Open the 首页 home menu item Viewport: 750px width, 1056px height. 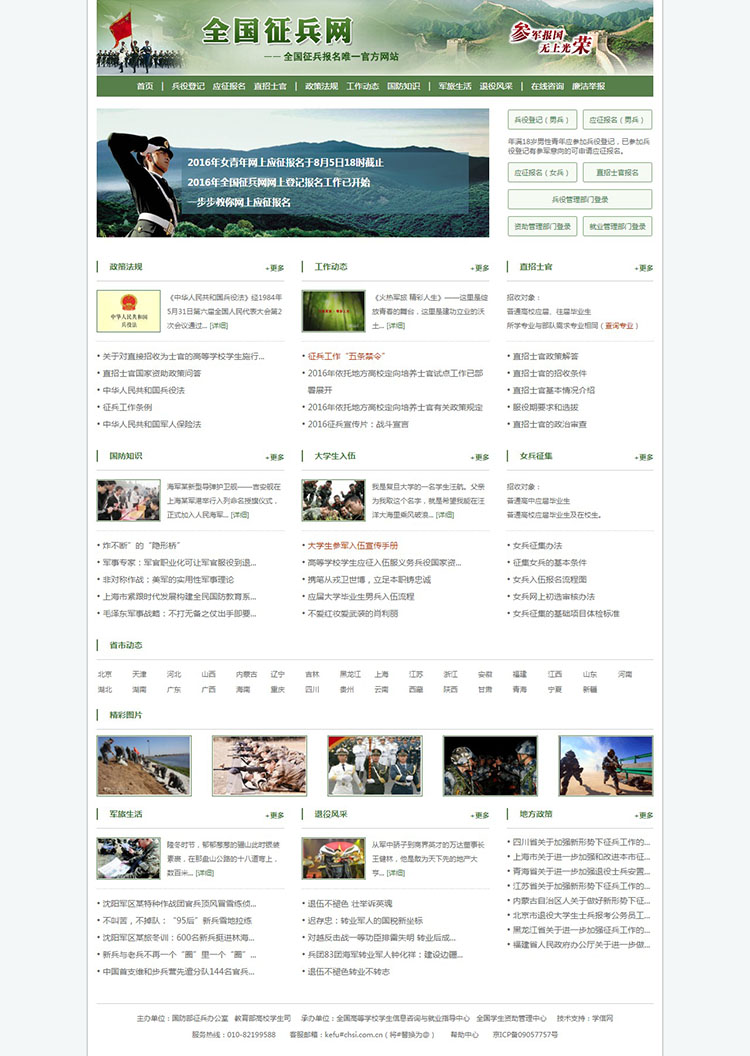point(145,86)
